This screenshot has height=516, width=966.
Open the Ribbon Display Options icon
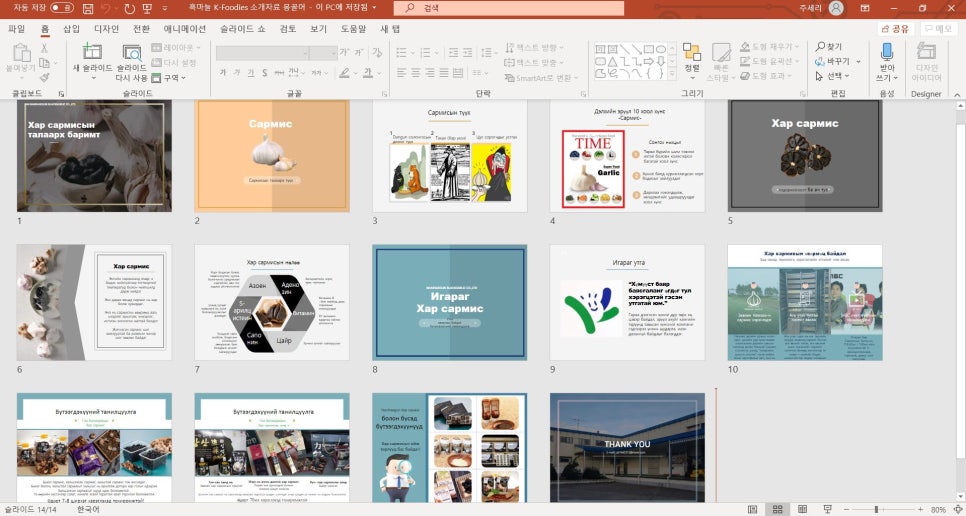click(x=865, y=8)
